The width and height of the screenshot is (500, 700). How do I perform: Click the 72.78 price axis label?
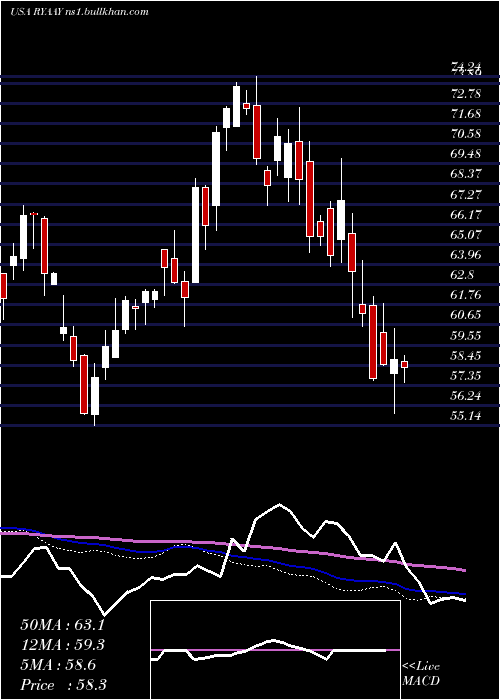(x=467, y=94)
